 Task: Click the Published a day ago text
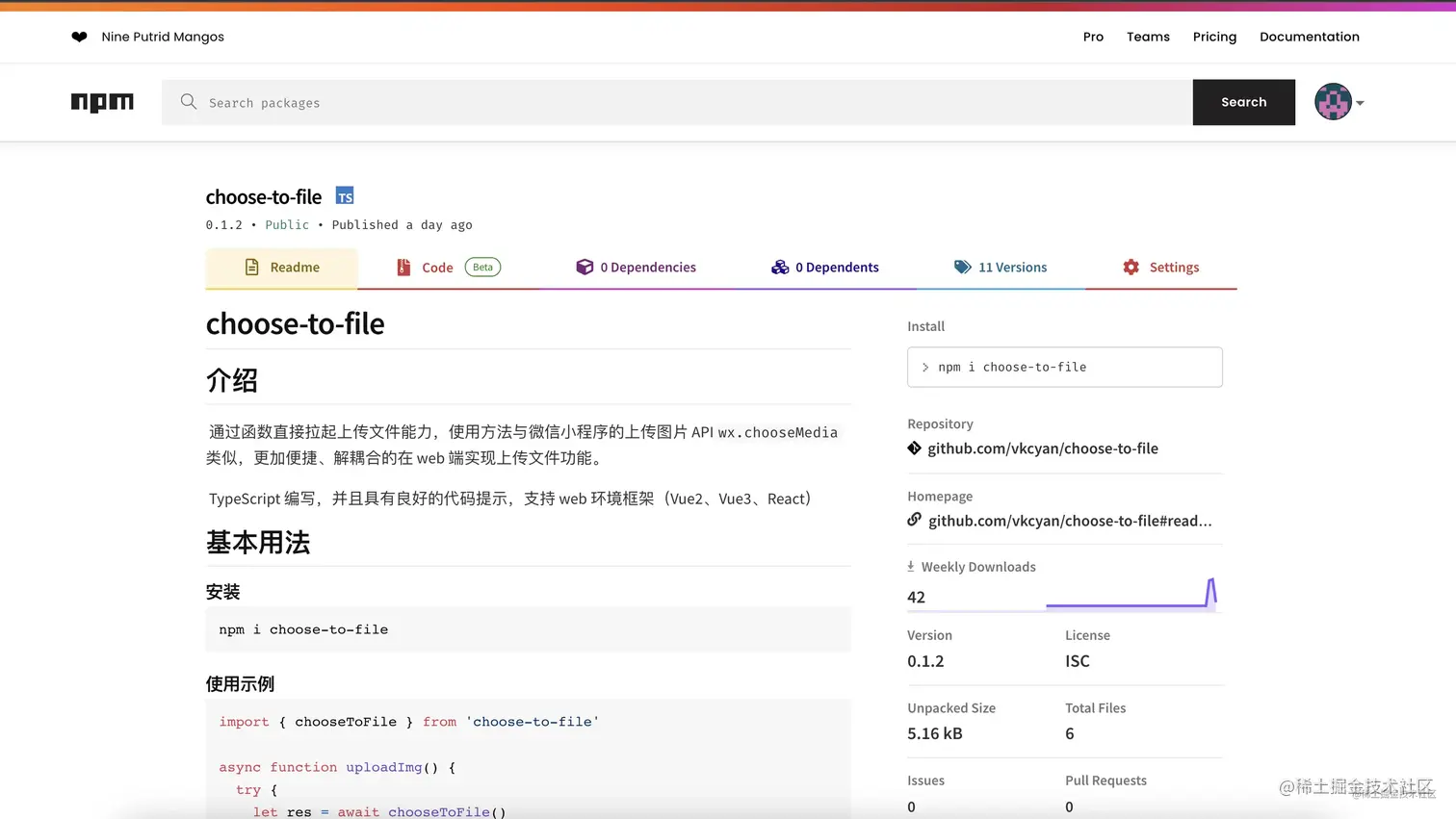[403, 225]
